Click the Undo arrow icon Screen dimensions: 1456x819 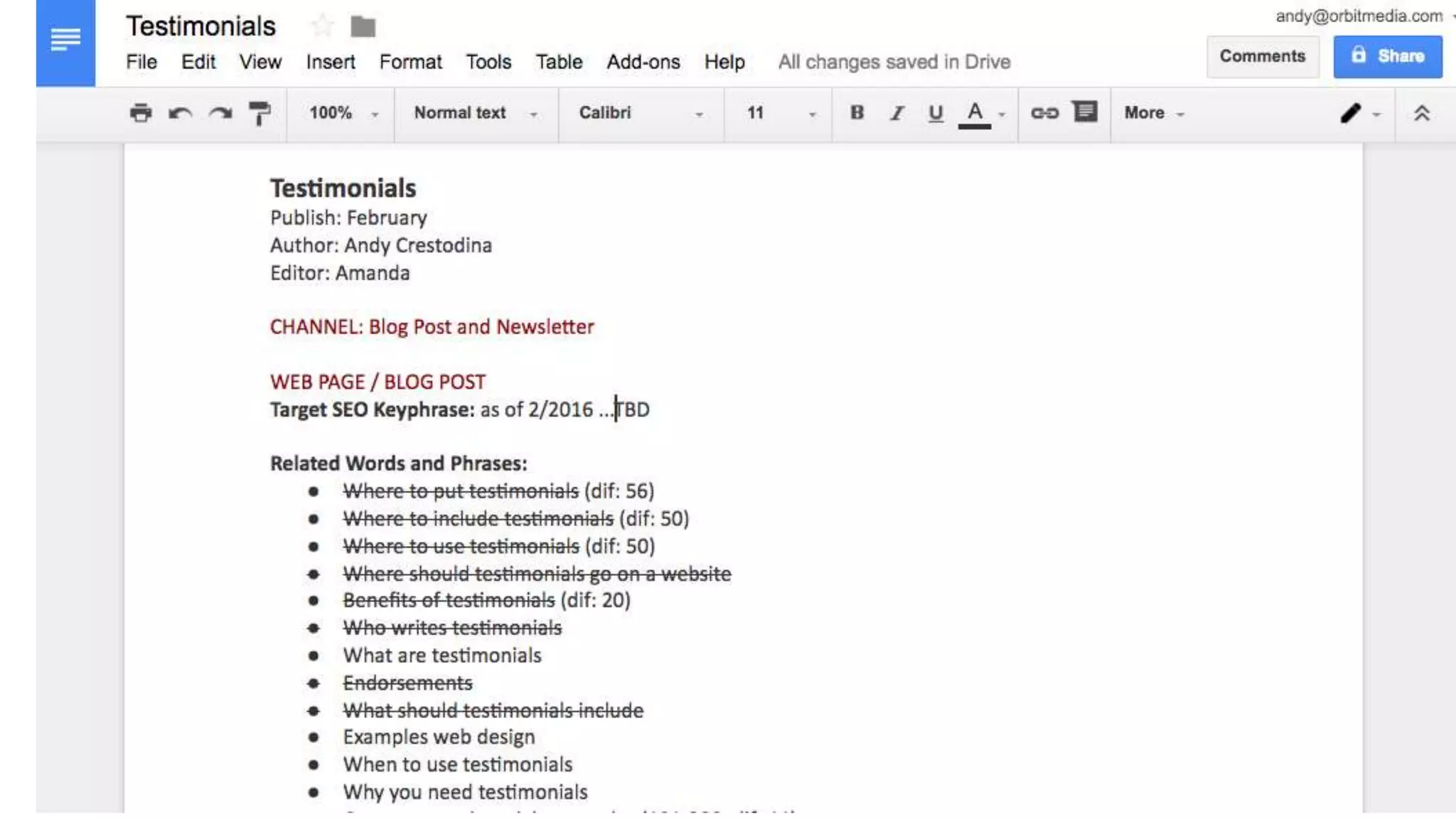[x=180, y=113]
